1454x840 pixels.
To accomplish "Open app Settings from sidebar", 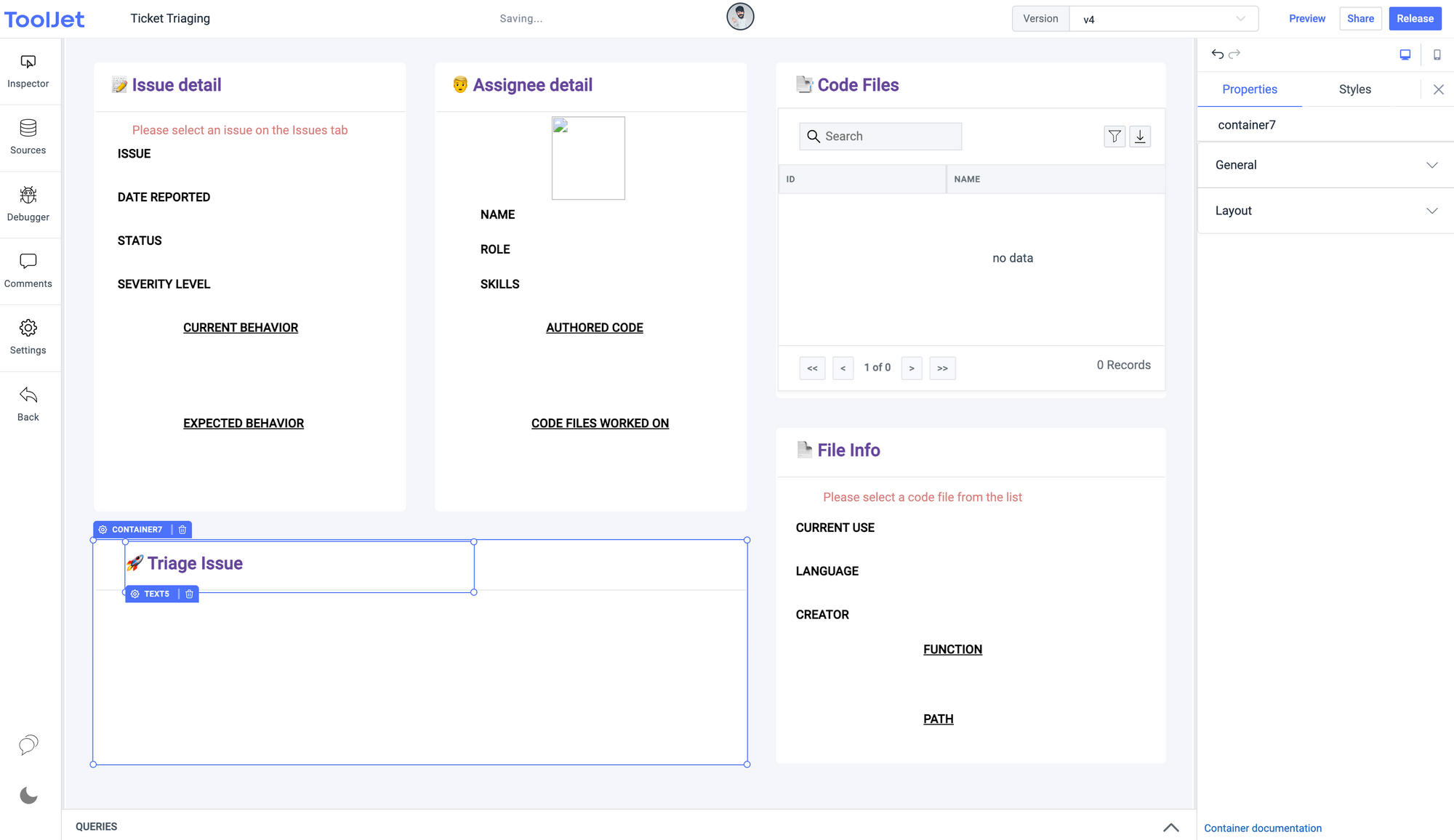I will [28, 337].
